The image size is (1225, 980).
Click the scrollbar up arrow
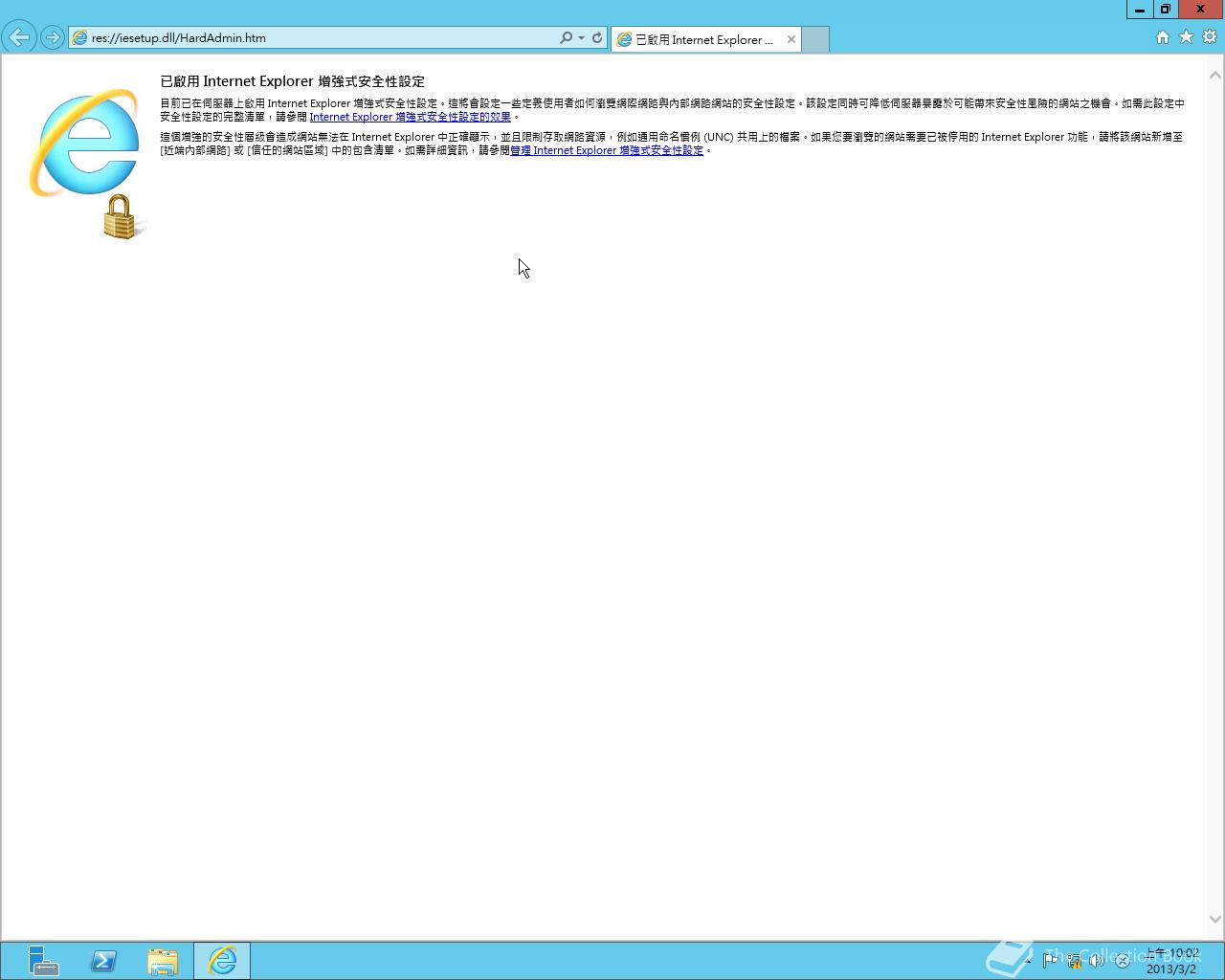pos(1215,75)
